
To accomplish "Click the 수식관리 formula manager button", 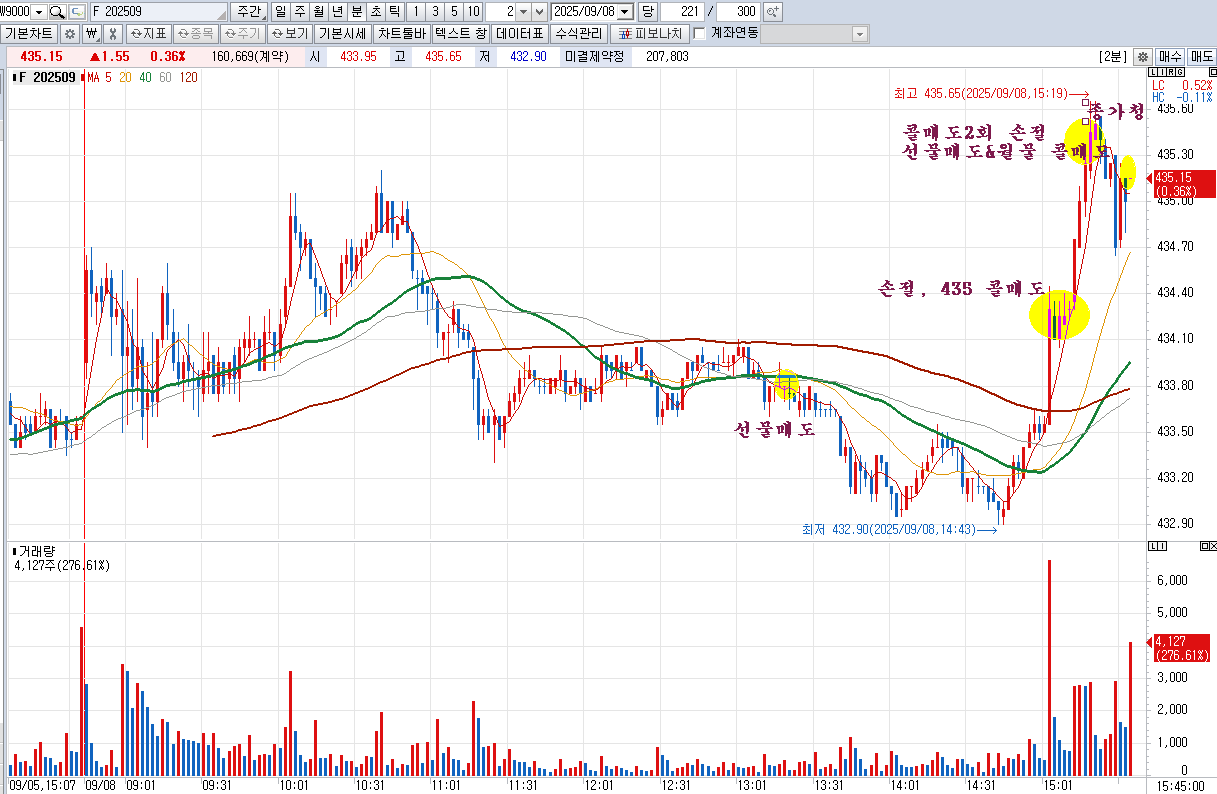I will point(580,33).
